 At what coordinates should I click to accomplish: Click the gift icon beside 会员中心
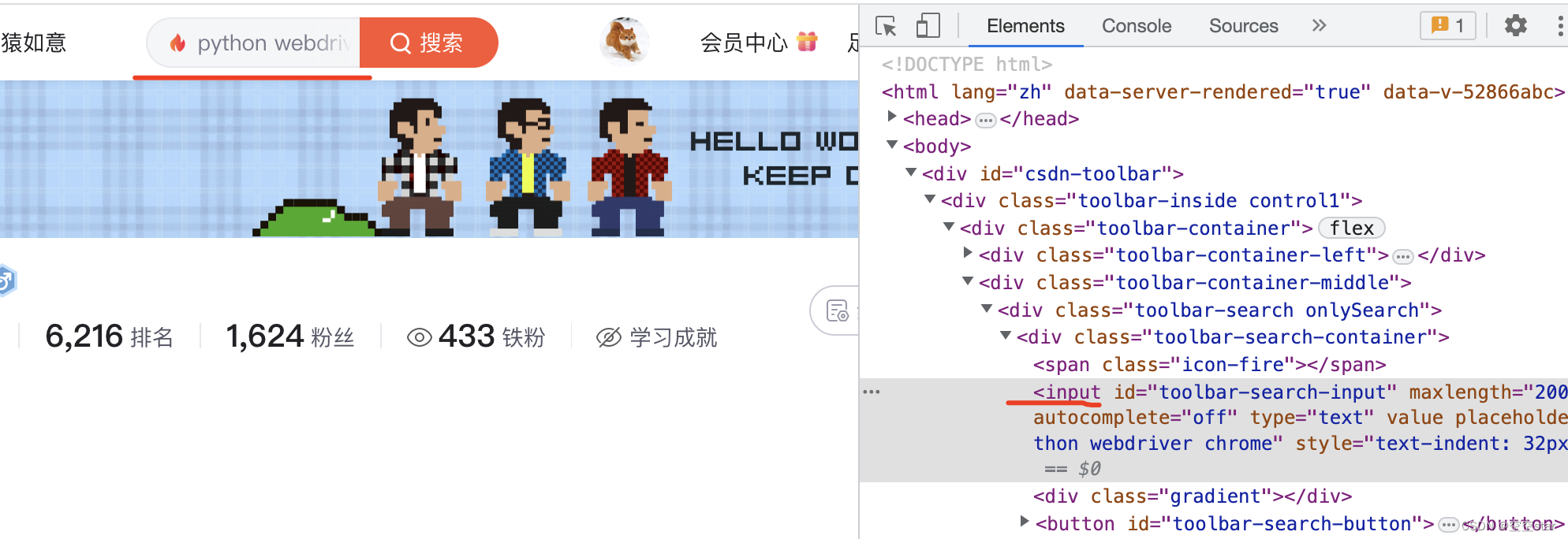[x=807, y=41]
